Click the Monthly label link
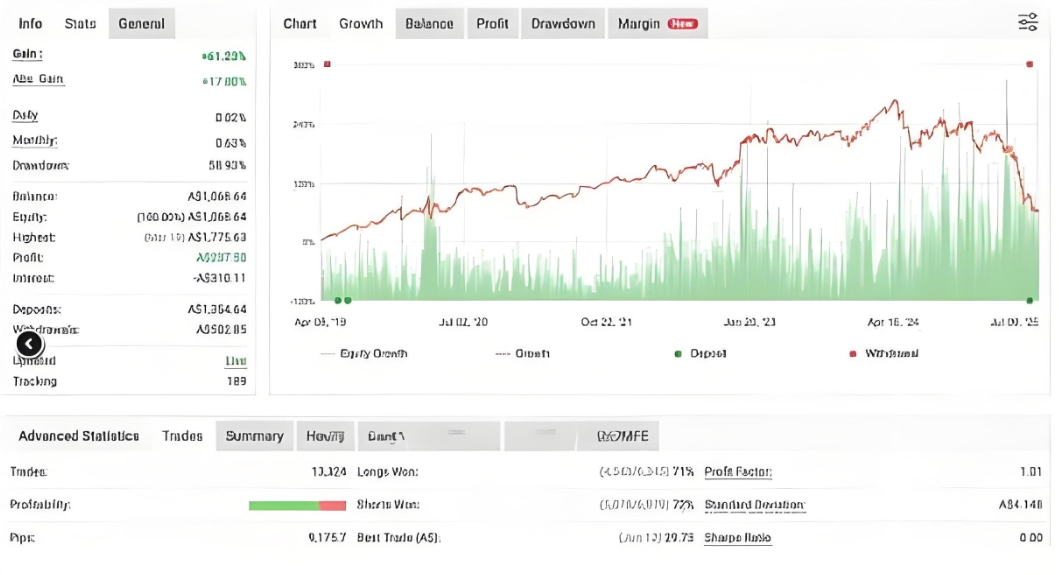This screenshot has width=1059, height=575. (34, 141)
